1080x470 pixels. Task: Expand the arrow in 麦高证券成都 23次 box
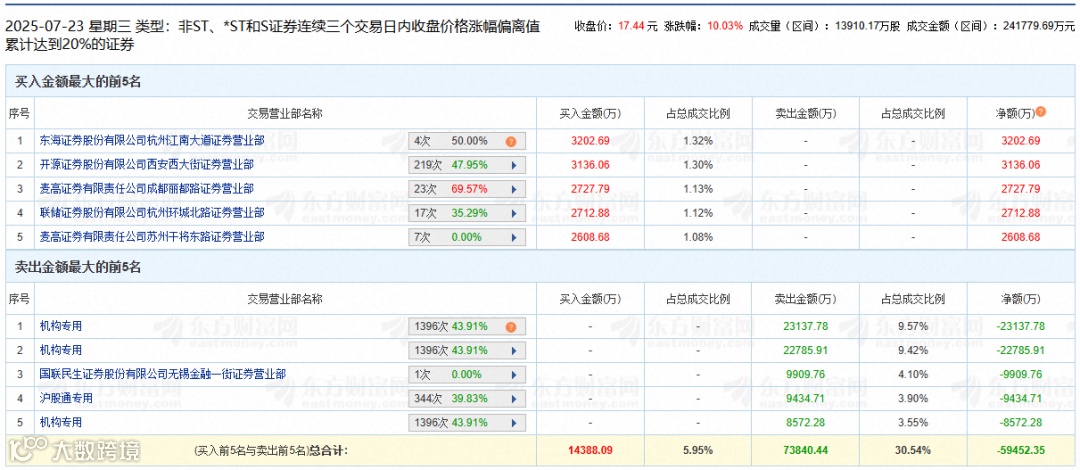(x=512, y=189)
